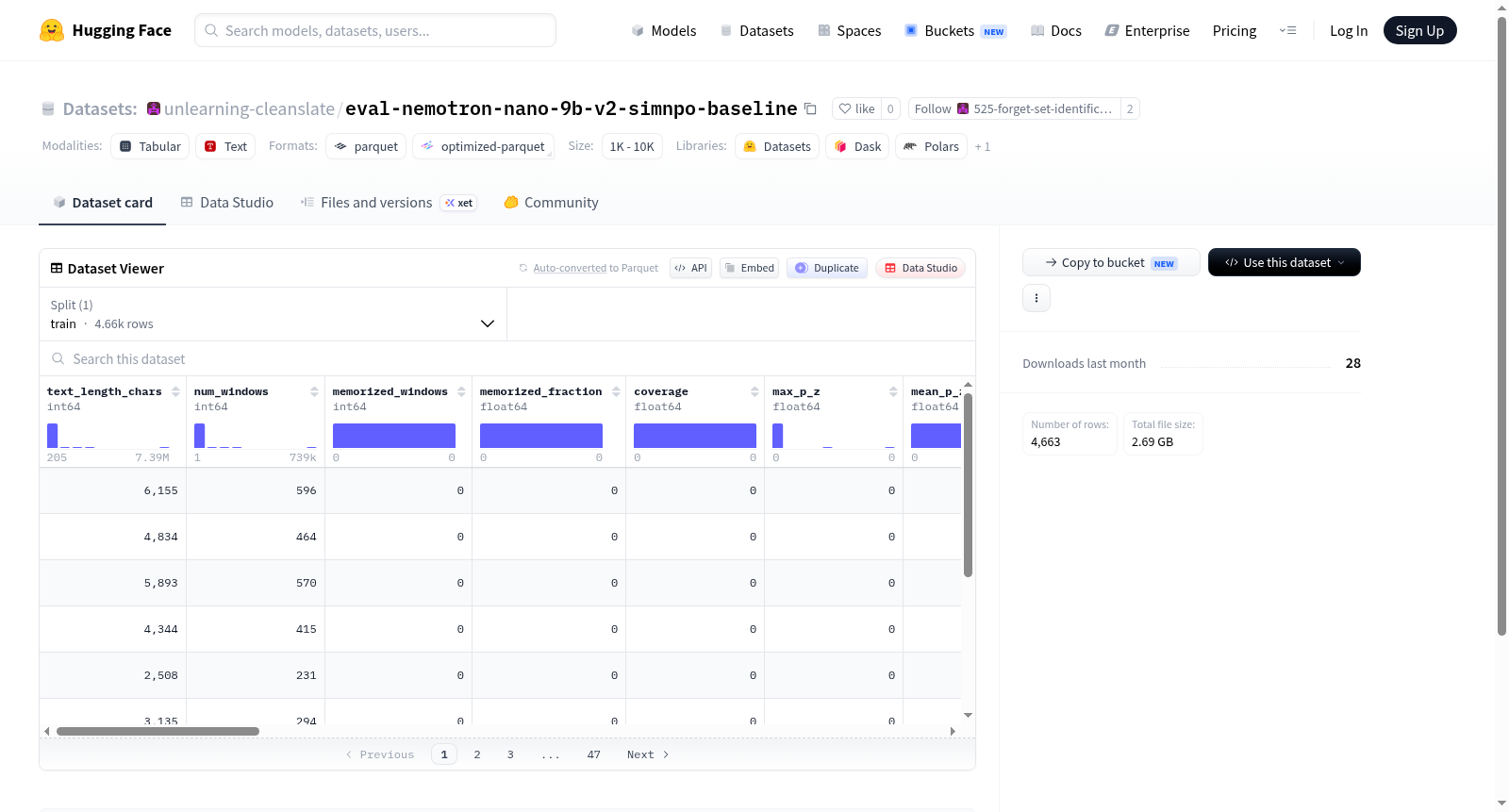Open the Spaces navigation item
1509x812 pixels.
click(849, 30)
